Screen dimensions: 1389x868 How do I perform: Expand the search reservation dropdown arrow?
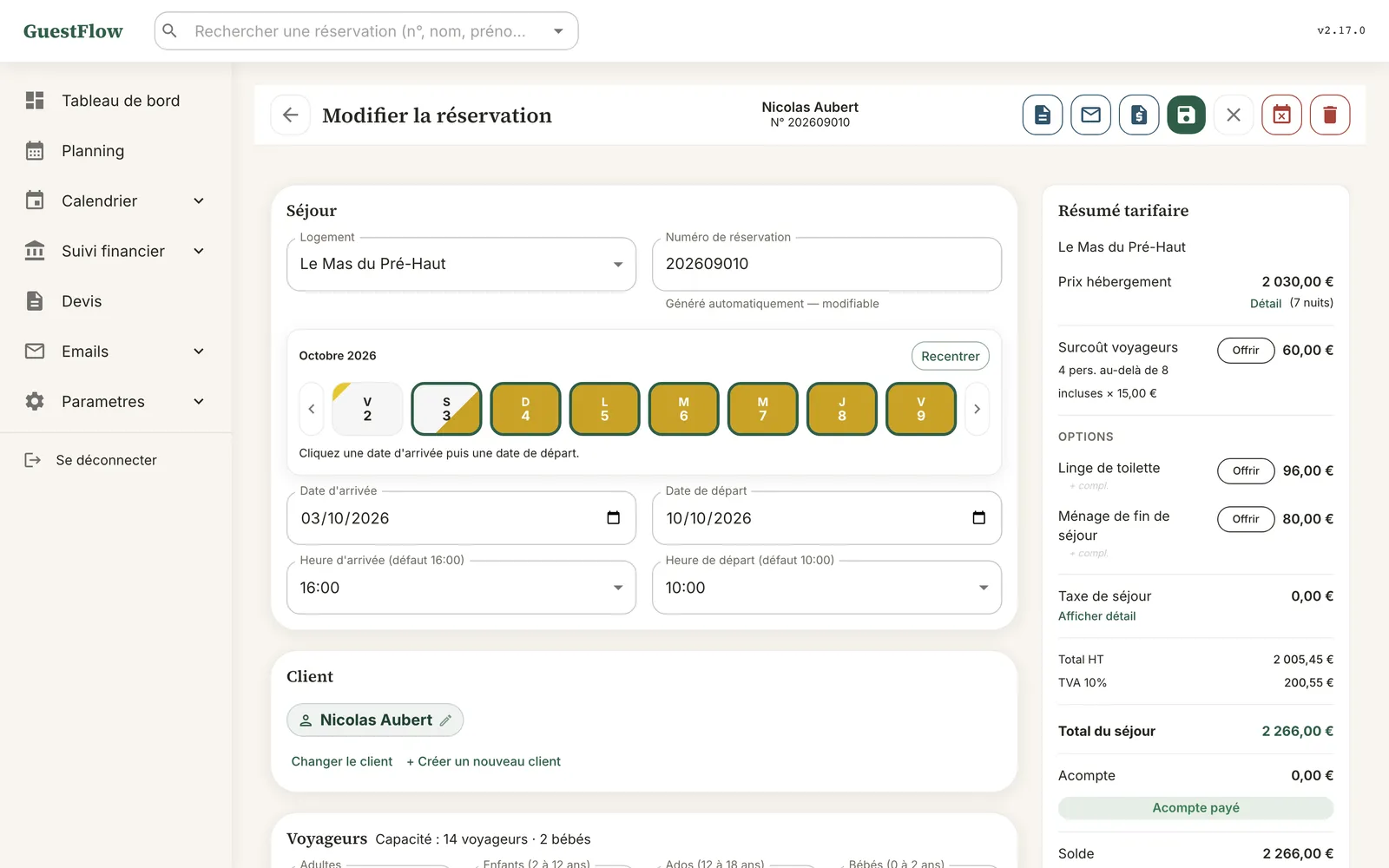(x=558, y=31)
